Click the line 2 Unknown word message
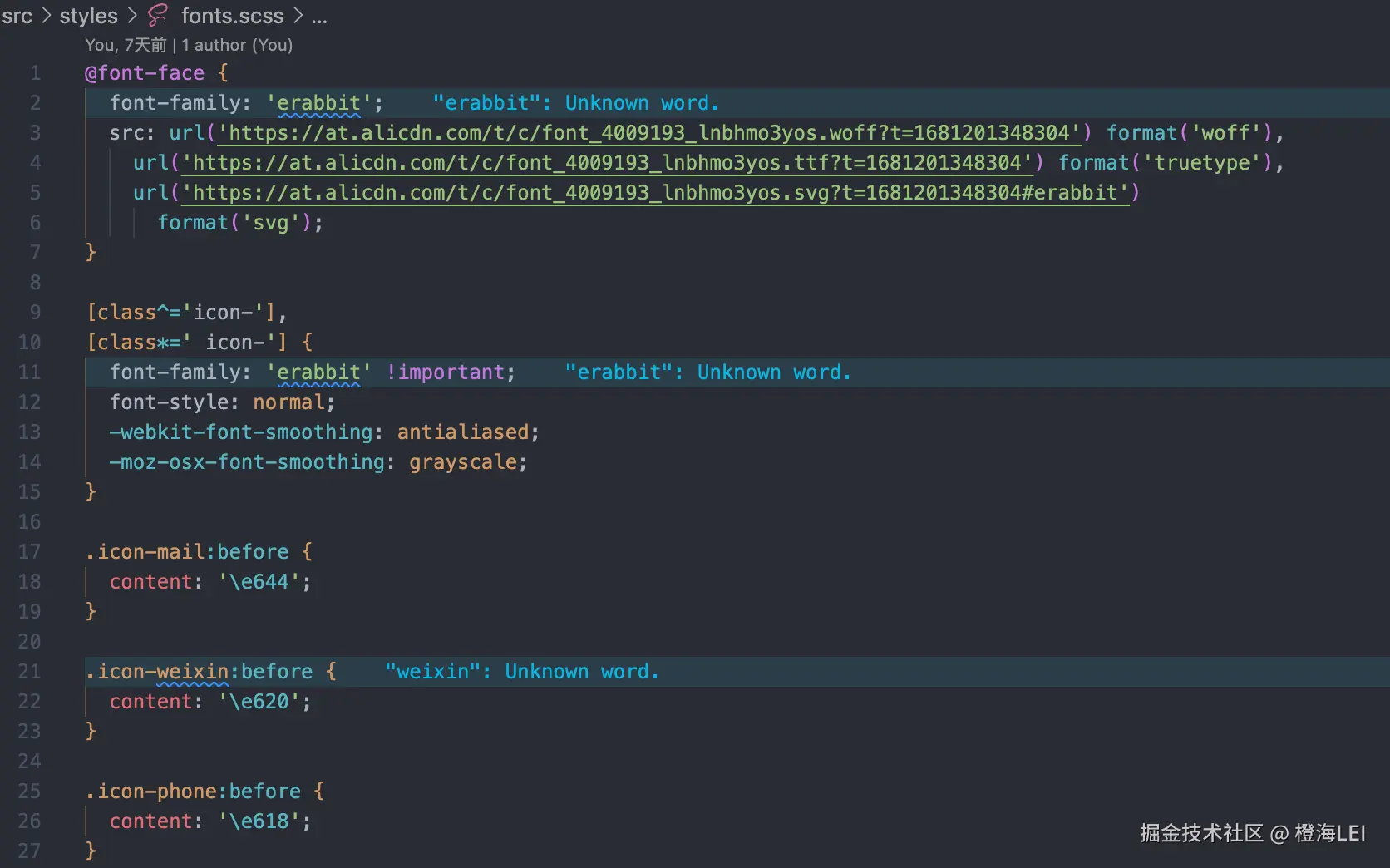1390x868 pixels. click(575, 103)
